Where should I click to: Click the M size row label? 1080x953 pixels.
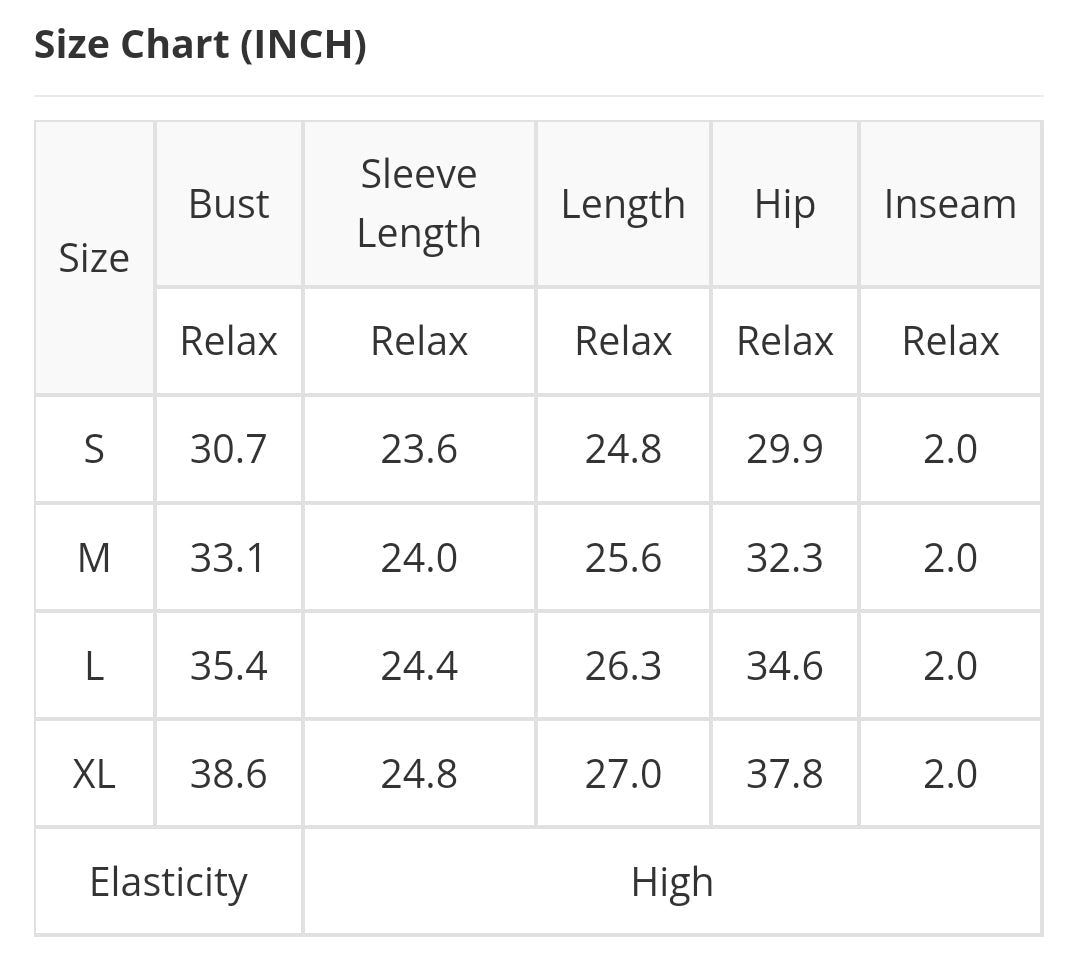tap(94, 557)
